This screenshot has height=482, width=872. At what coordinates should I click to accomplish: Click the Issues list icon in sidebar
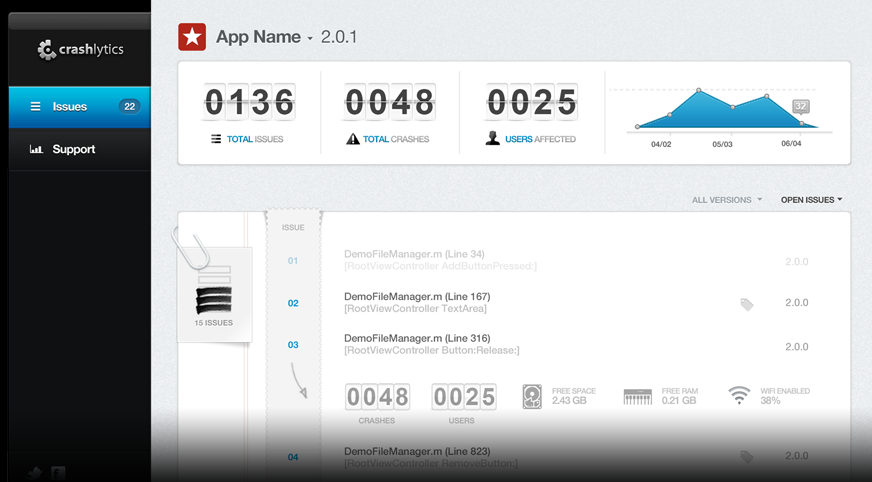pos(35,106)
